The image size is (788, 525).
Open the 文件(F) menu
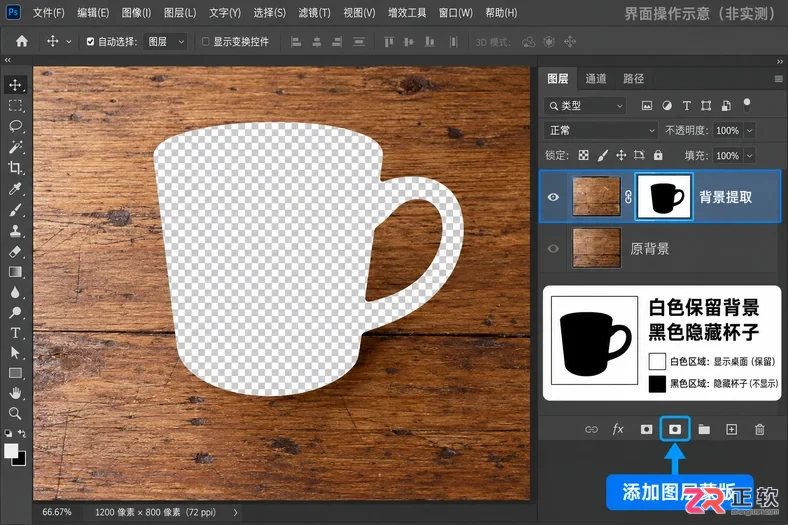(48, 13)
